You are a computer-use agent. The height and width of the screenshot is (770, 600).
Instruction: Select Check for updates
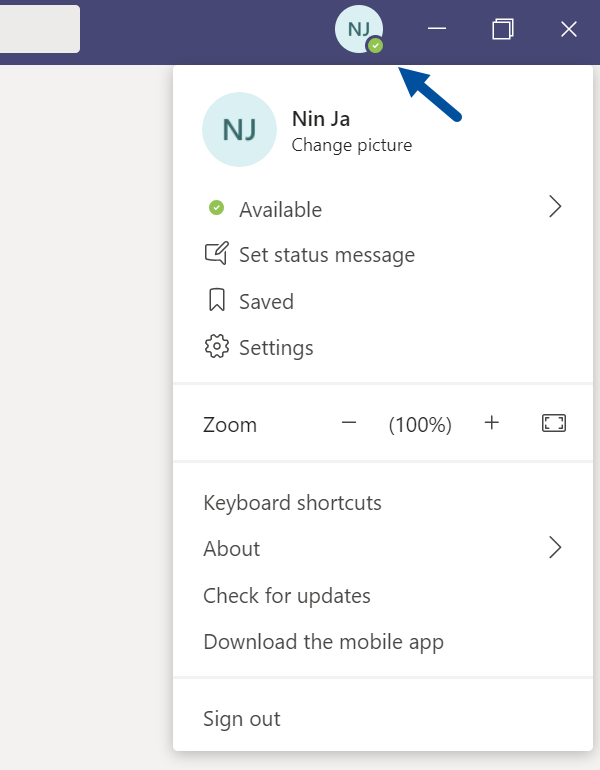coord(287,596)
